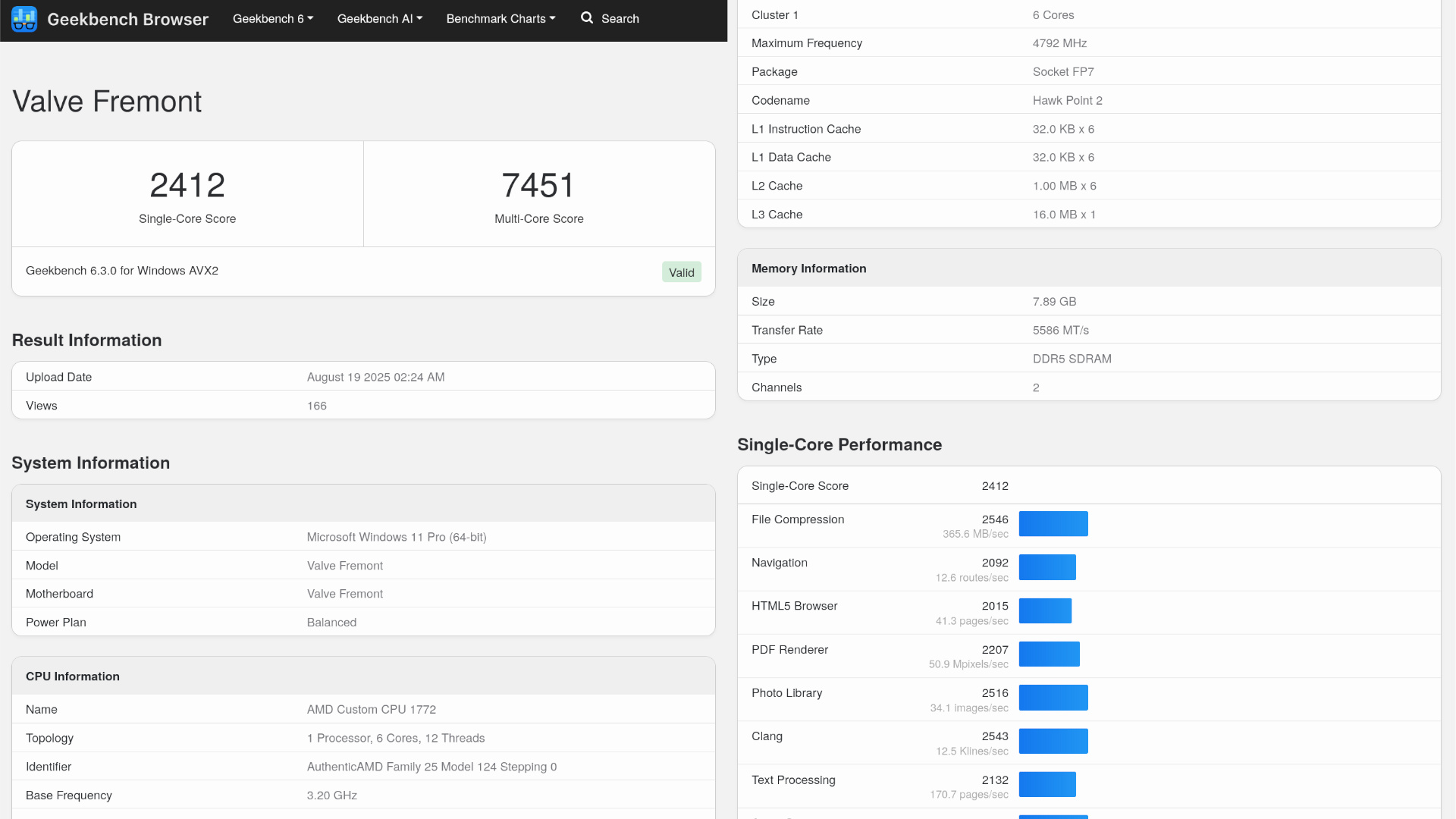Click the Clang 12.5 Klines/sec value
Viewport: 1456px width, 819px height.
pos(972,752)
